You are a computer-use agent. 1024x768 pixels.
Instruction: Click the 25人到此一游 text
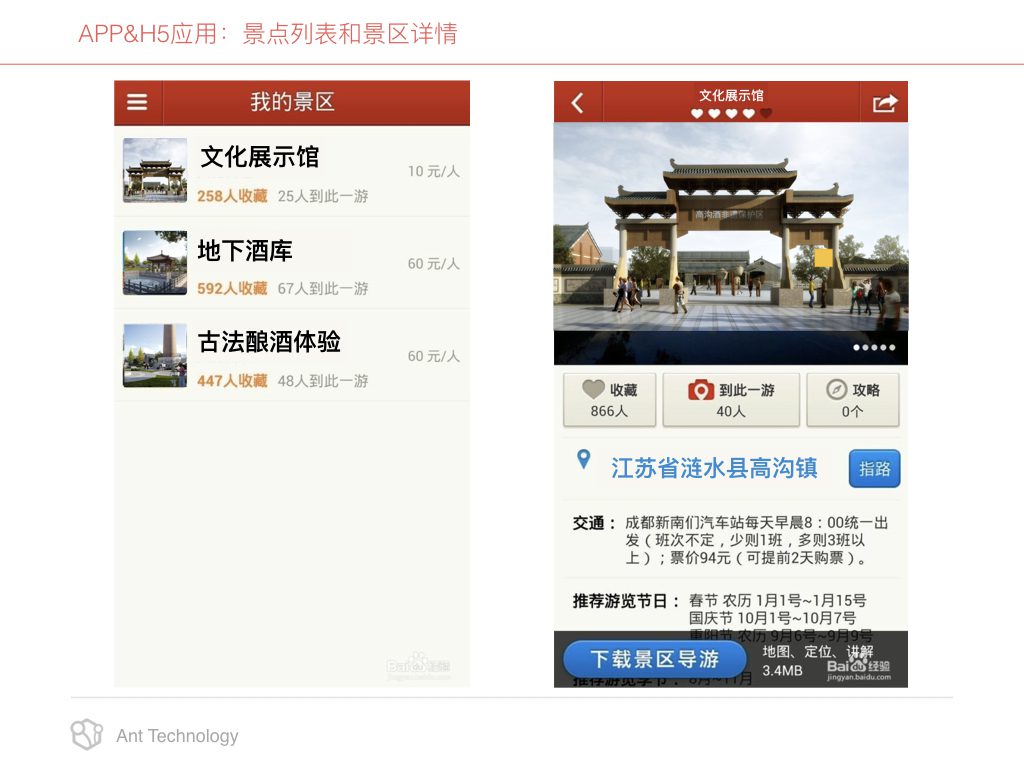tap(323, 196)
